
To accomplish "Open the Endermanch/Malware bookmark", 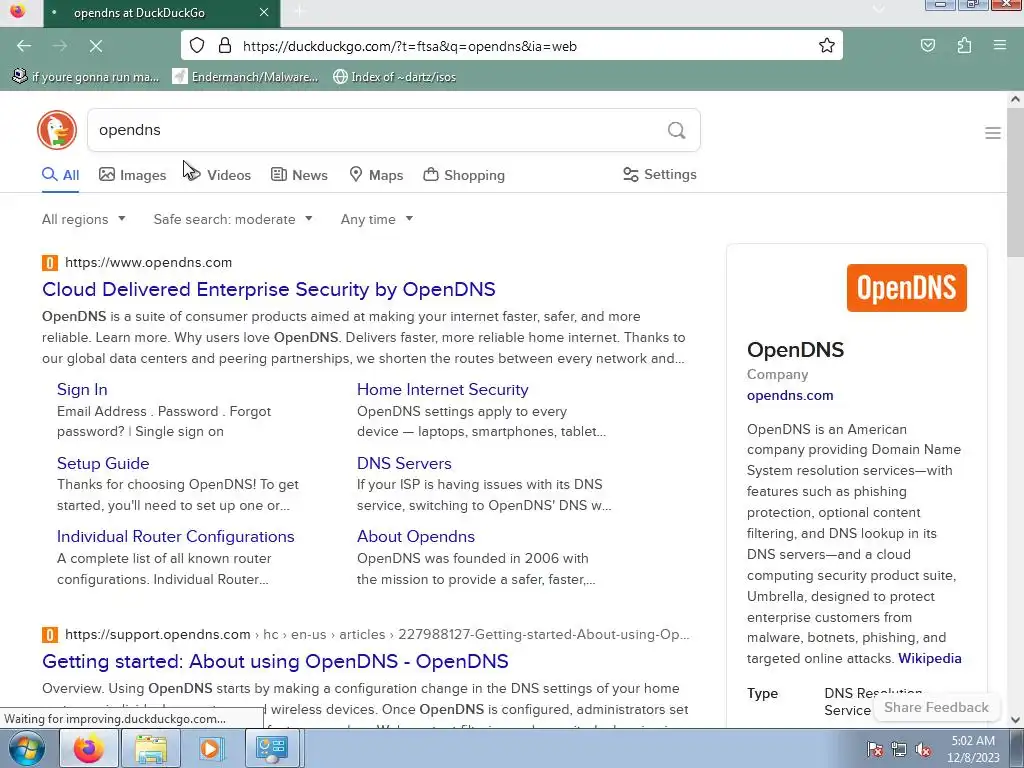I will pos(245,77).
